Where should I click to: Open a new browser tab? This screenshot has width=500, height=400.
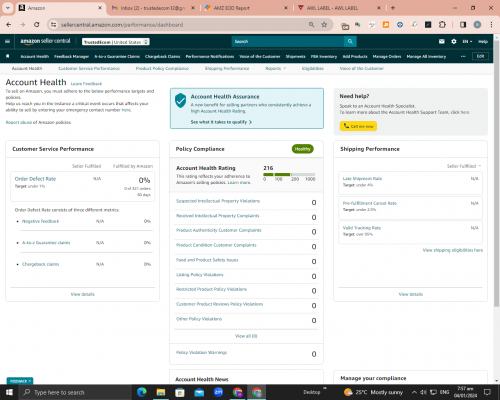(393, 8)
